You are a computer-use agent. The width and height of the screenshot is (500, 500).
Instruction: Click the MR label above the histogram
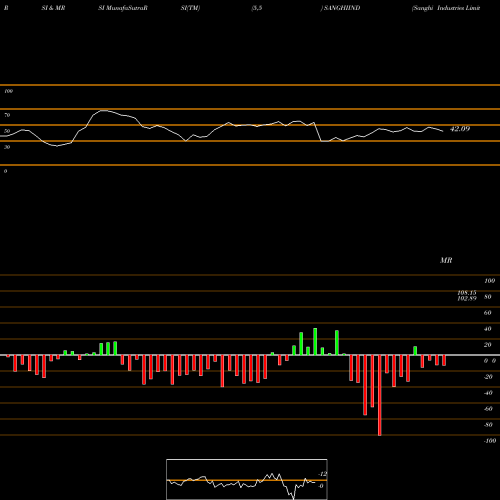click(x=446, y=260)
